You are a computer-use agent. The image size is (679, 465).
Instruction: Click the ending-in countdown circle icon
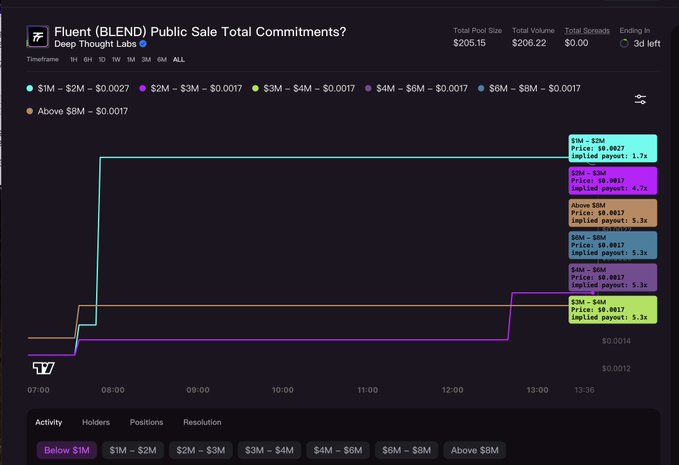click(x=624, y=43)
